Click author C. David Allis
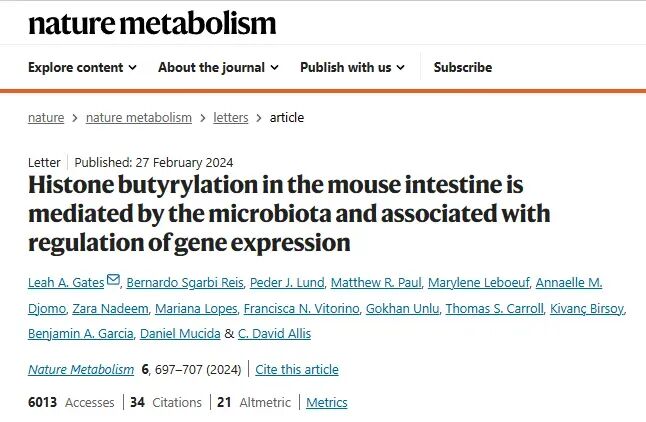646x422 pixels. point(274,333)
